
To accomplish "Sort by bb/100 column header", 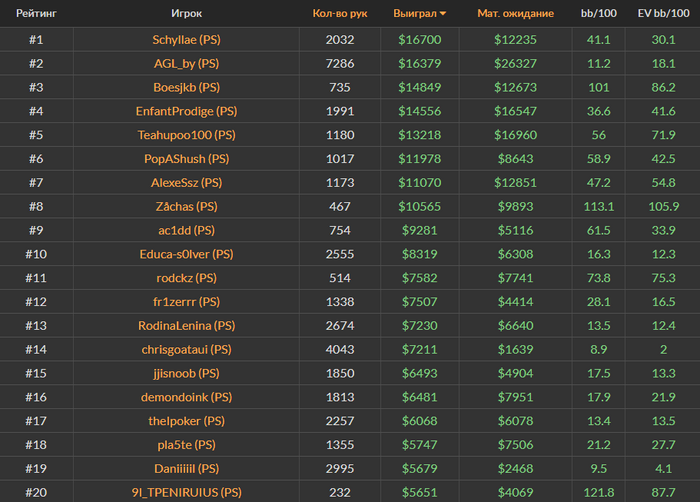I will pyautogui.click(x=600, y=14).
